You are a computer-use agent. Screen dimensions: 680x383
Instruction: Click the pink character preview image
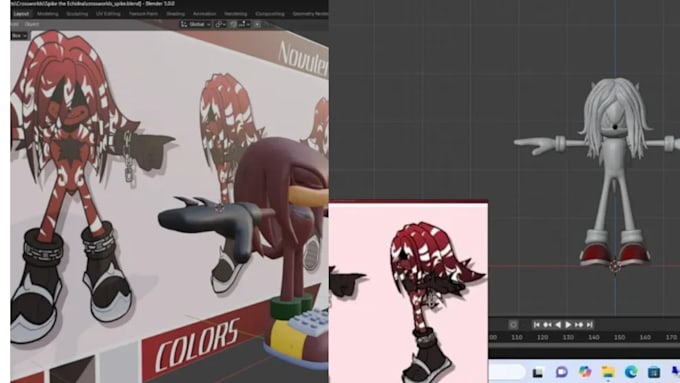[x=408, y=293]
